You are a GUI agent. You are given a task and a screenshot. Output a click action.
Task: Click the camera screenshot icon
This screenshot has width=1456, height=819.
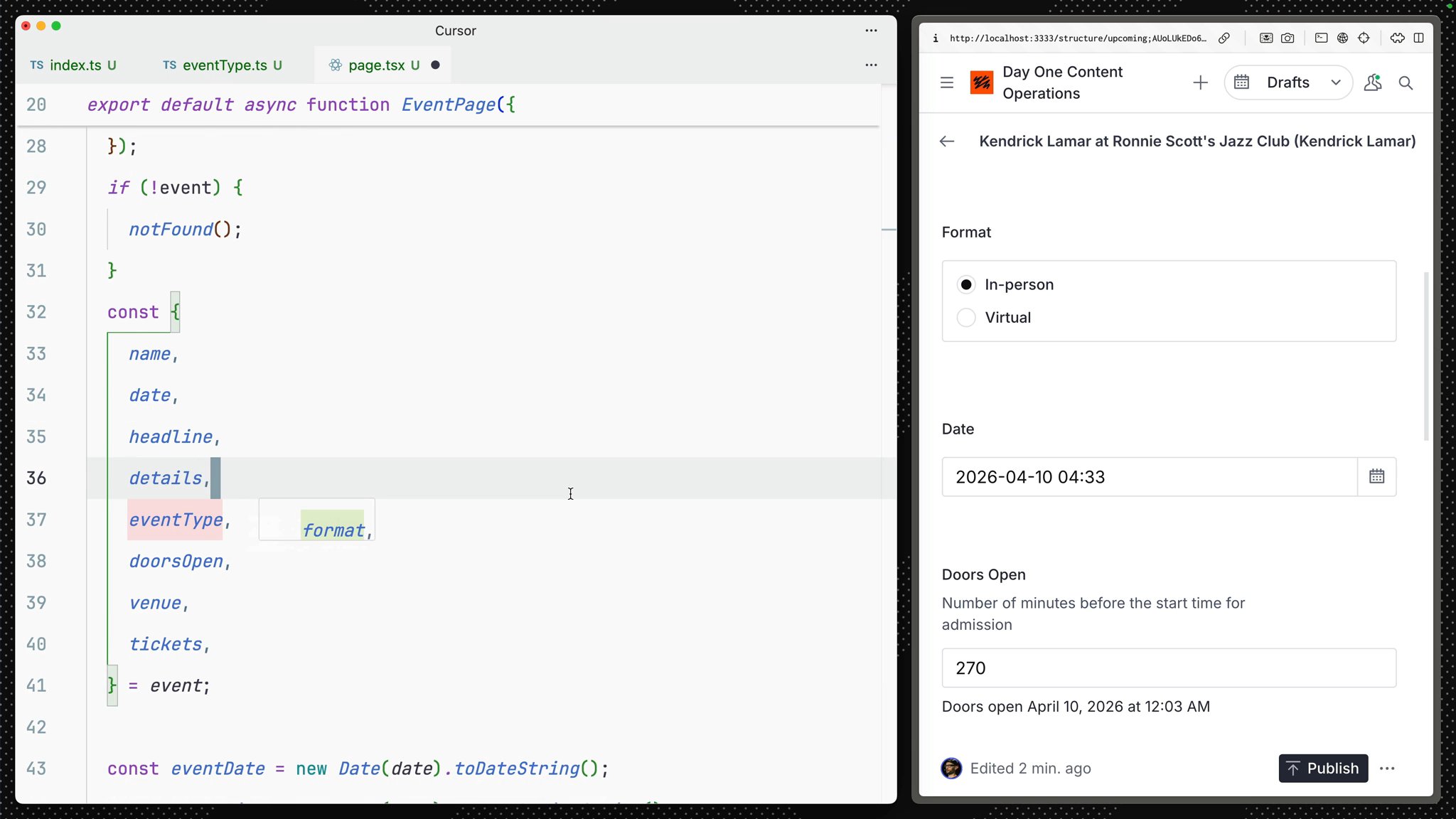pyautogui.click(x=1288, y=38)
